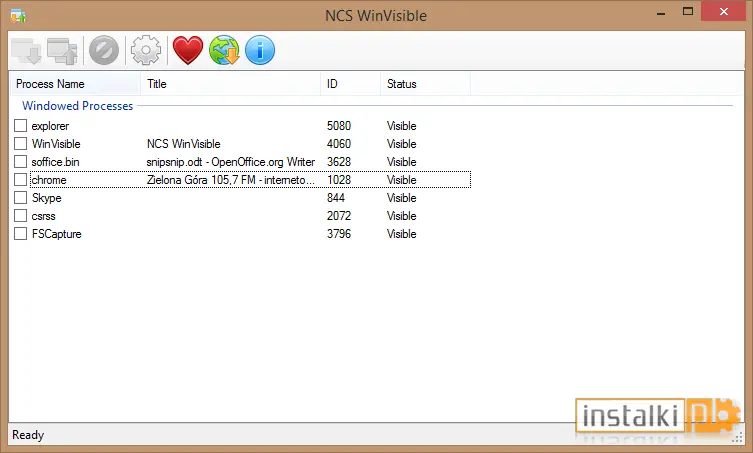753x453 pixels.
Task: Check the soffice.bin process checkbox
Action: 20,161
